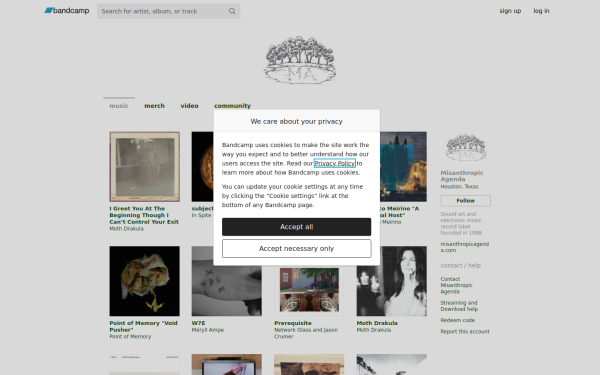Open the Moth Drakula album title link
This screenshot has height=375, width=600.
click(x=377, y=323)
